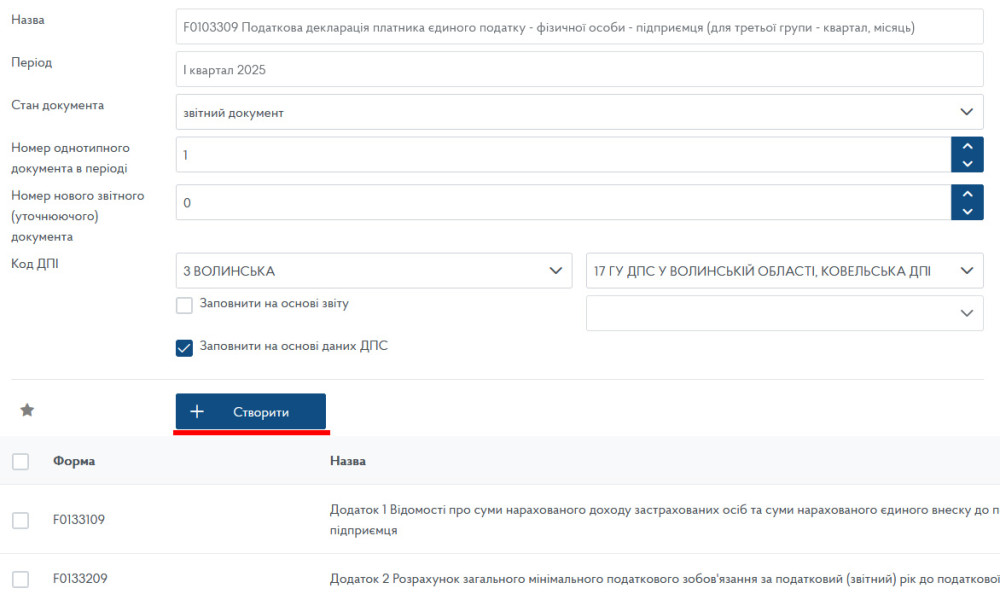Viewport: 1000px width, 600px height.
Task: Increment the new clarifying document number
Action: tap(966, 193)
